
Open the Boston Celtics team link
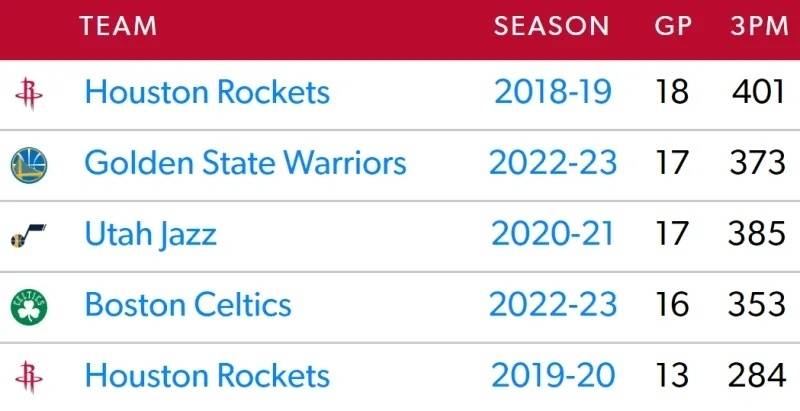188,305
